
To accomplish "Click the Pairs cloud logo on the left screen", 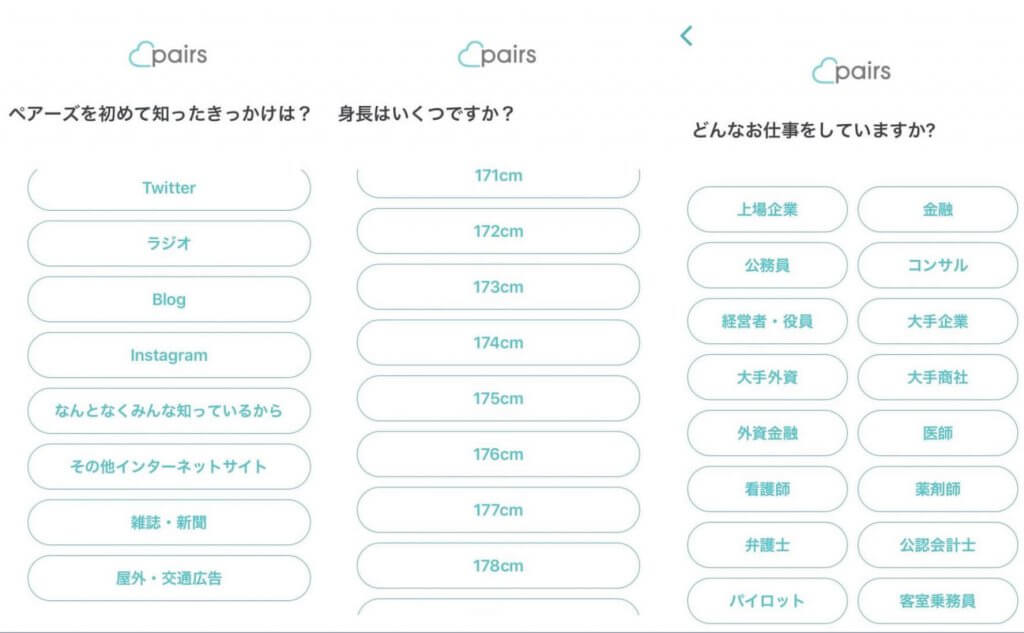I will coord(166,55).
